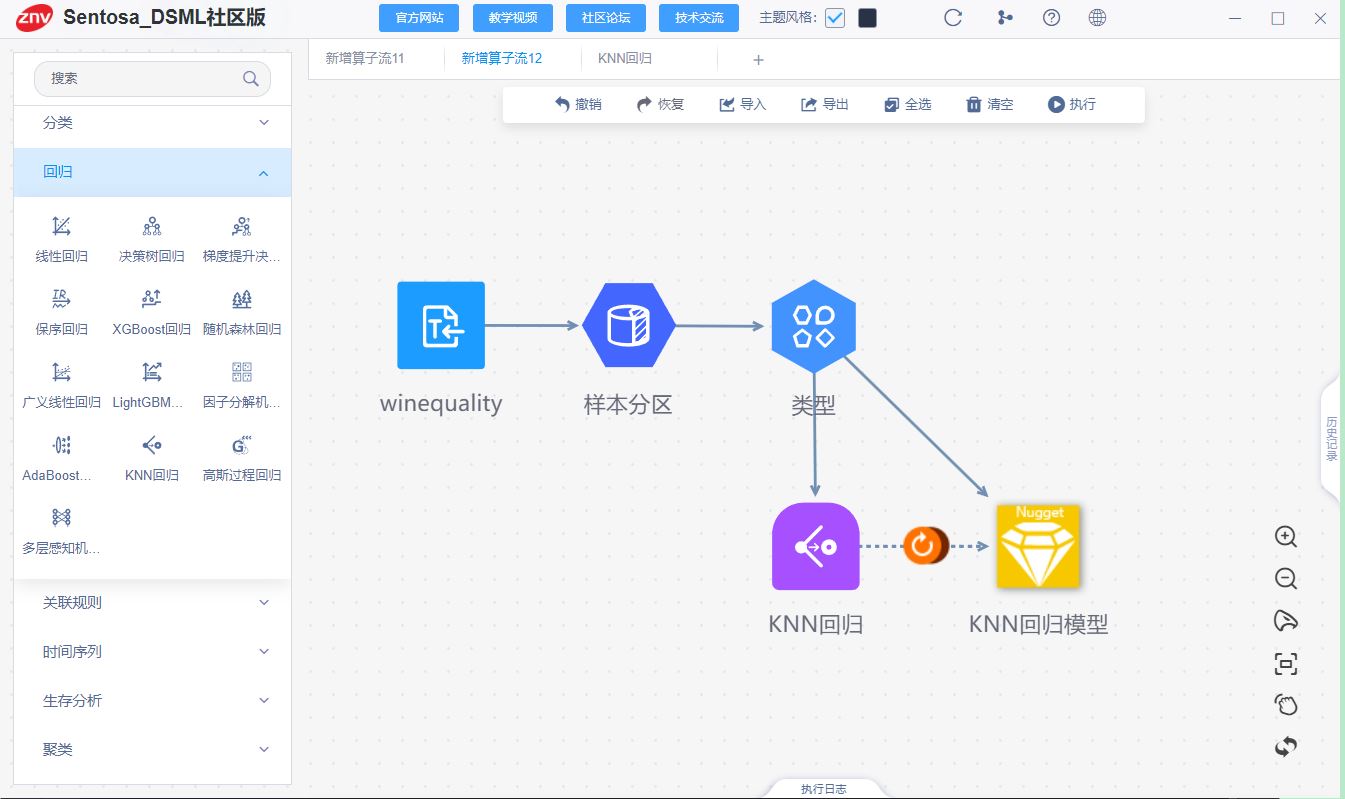Open the 官方网站 button
The height and width of the screenshot is (799, 1345).
[419, 18]
